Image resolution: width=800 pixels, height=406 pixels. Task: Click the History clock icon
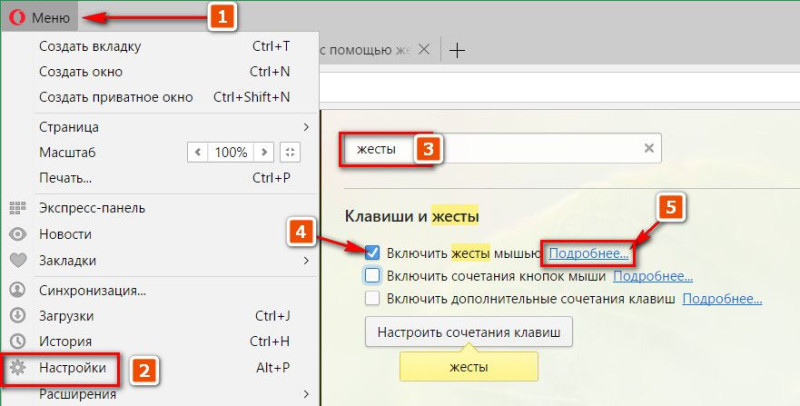click(18, 341)
